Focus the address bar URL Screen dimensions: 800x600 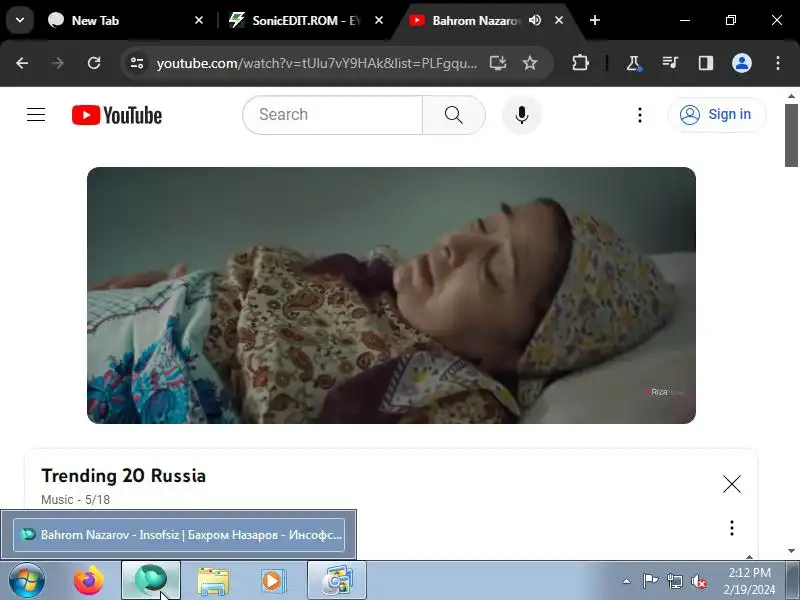click(x=316, y=63)
